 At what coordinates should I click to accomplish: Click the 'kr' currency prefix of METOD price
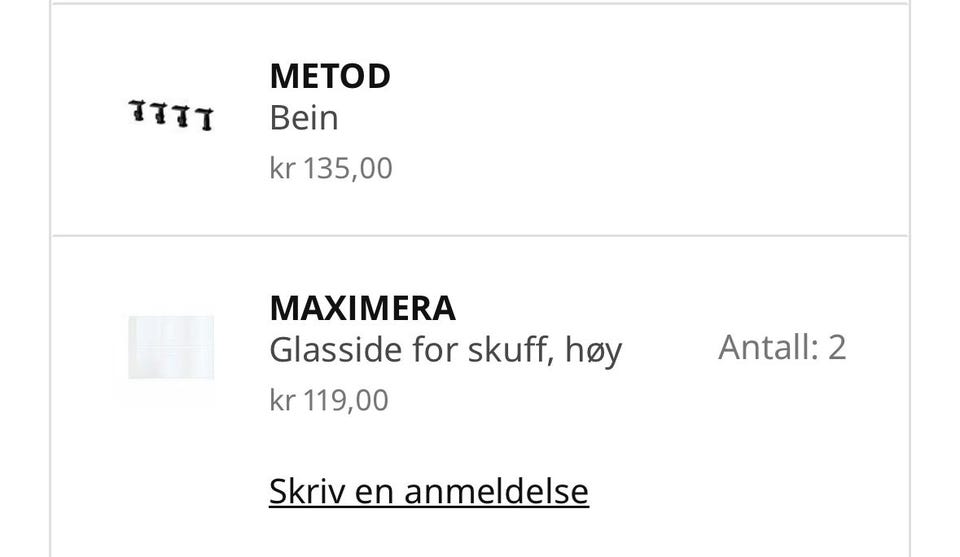(282, 167)
